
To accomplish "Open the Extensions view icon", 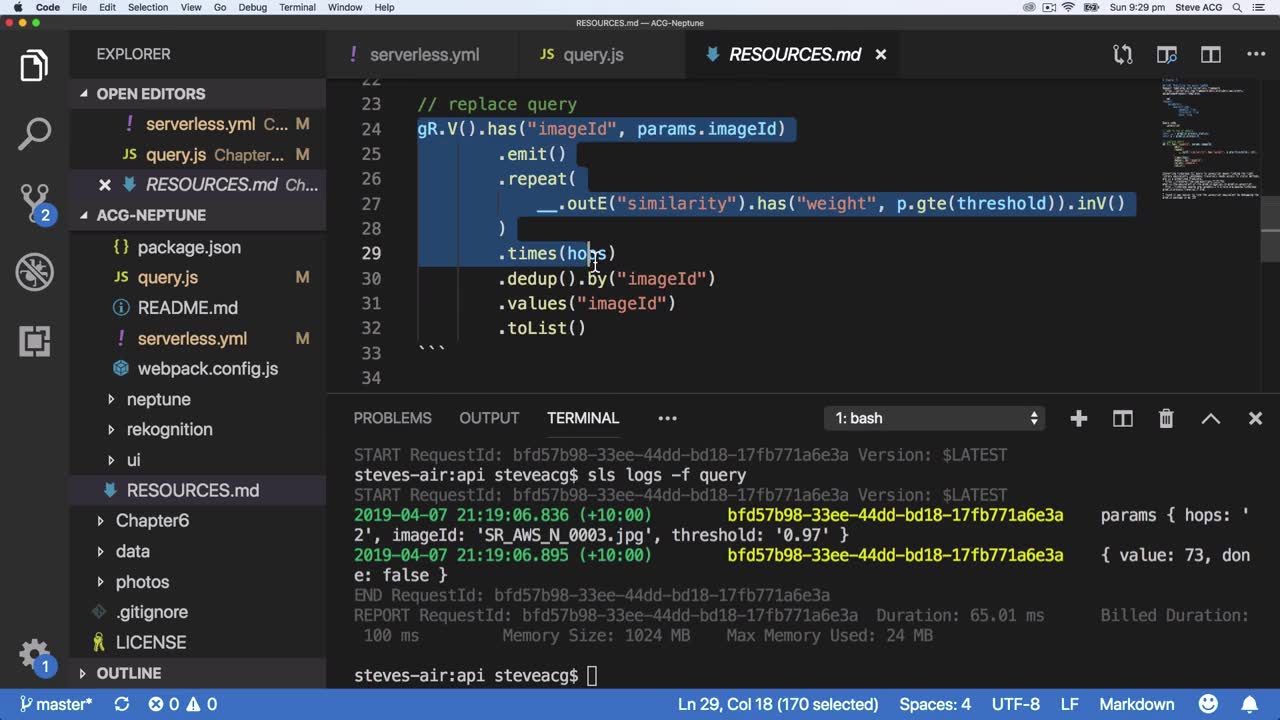I will (34, 341).
